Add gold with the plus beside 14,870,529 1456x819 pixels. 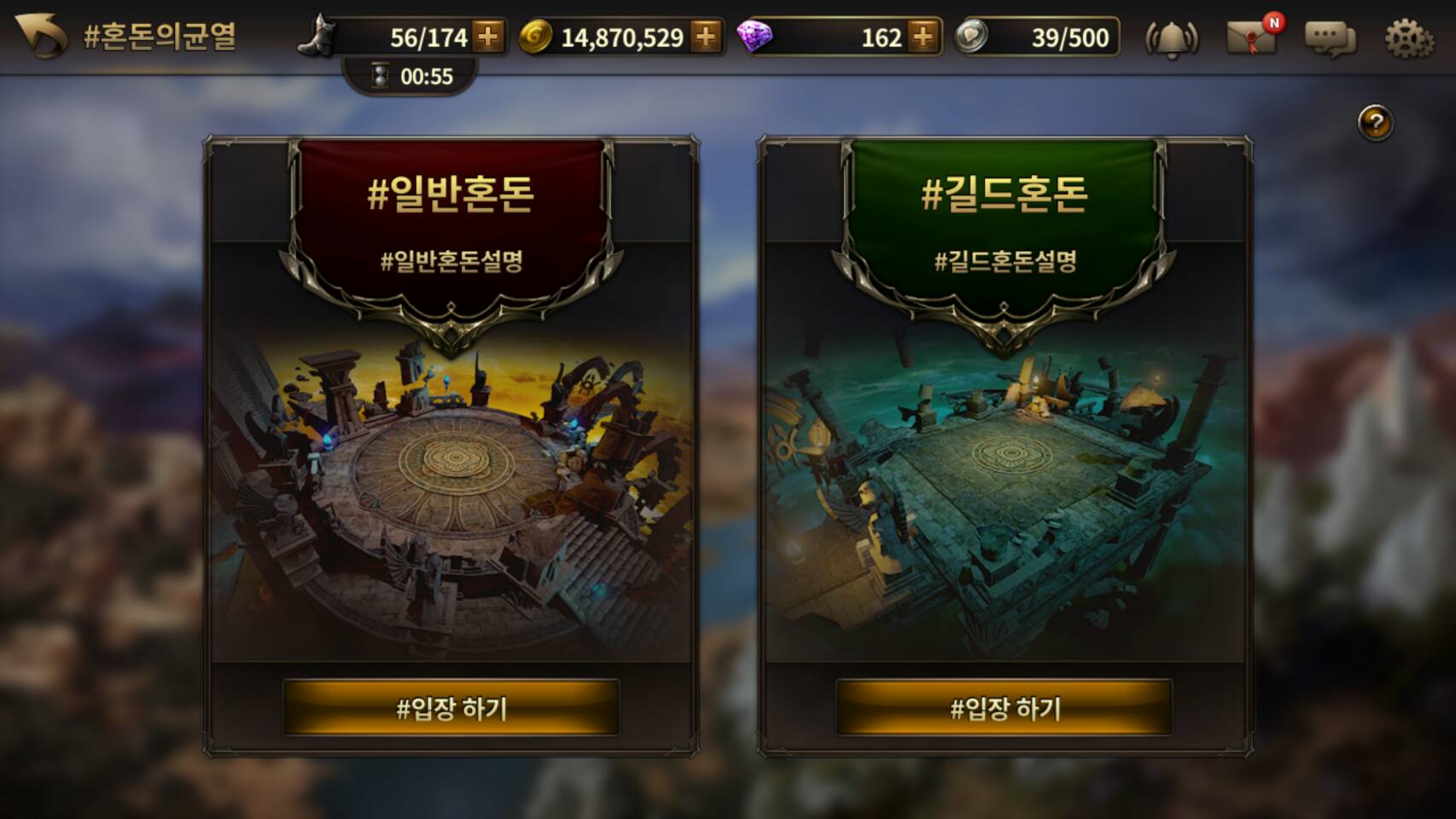(x=706, y=37)
